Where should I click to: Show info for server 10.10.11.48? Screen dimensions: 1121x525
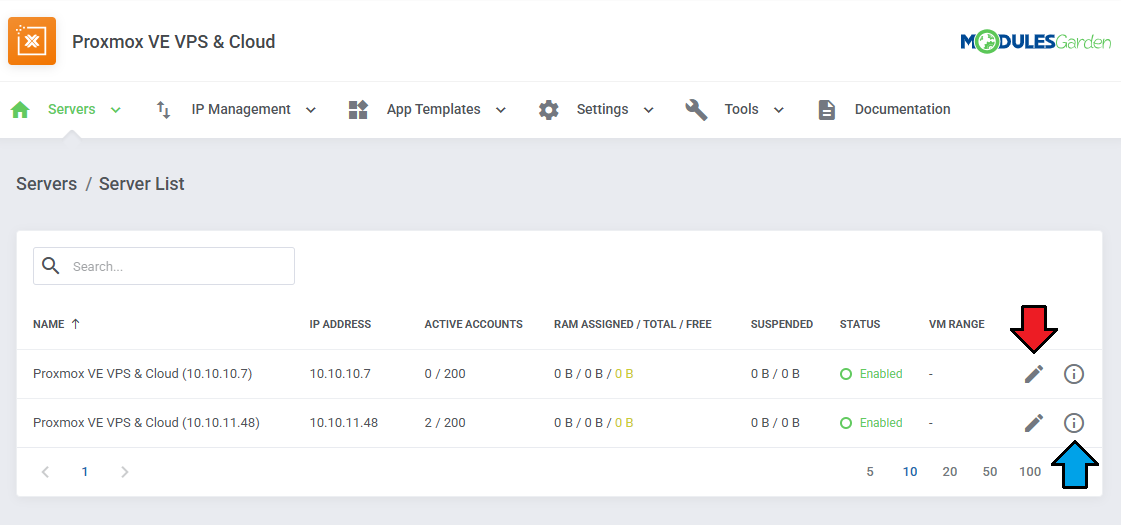click(x=1074, y=423)
